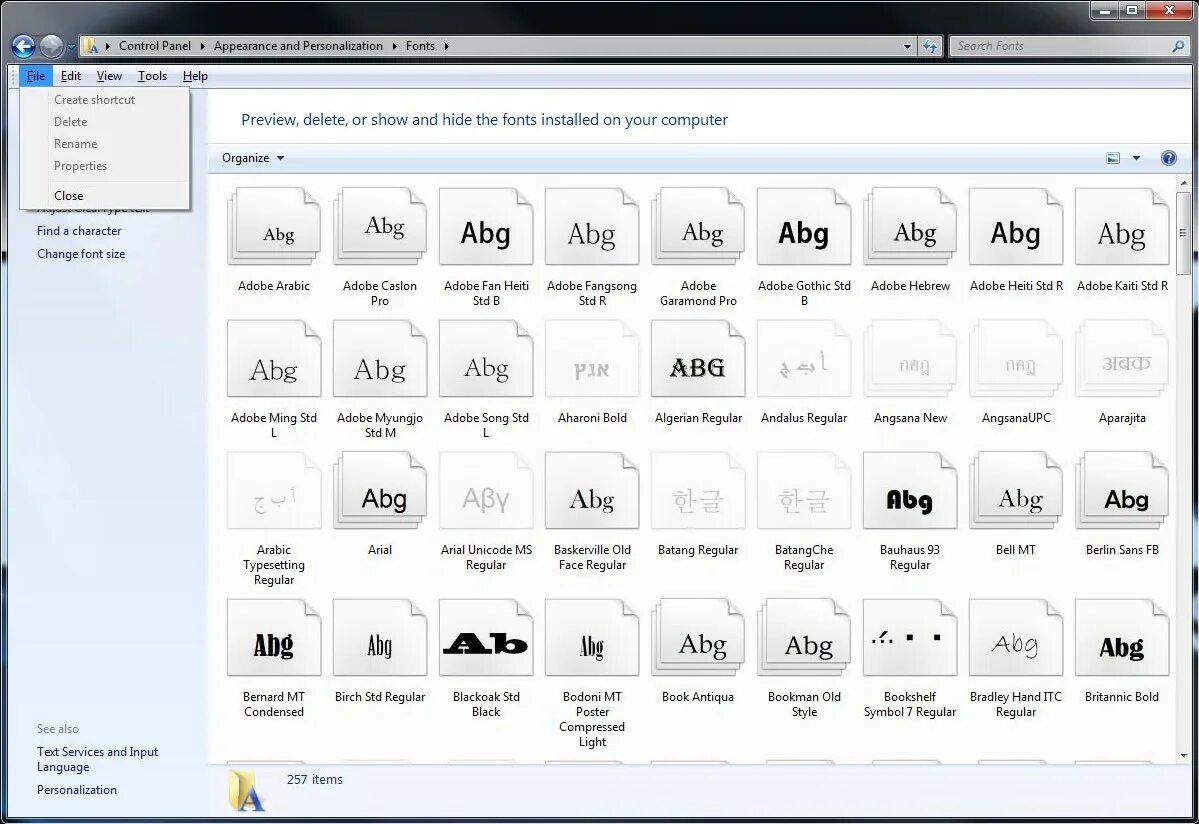
Task: Expand arrow after Appearance and Personalization breadcrumb
Action: pyautogui.click(x=395, y=46)
